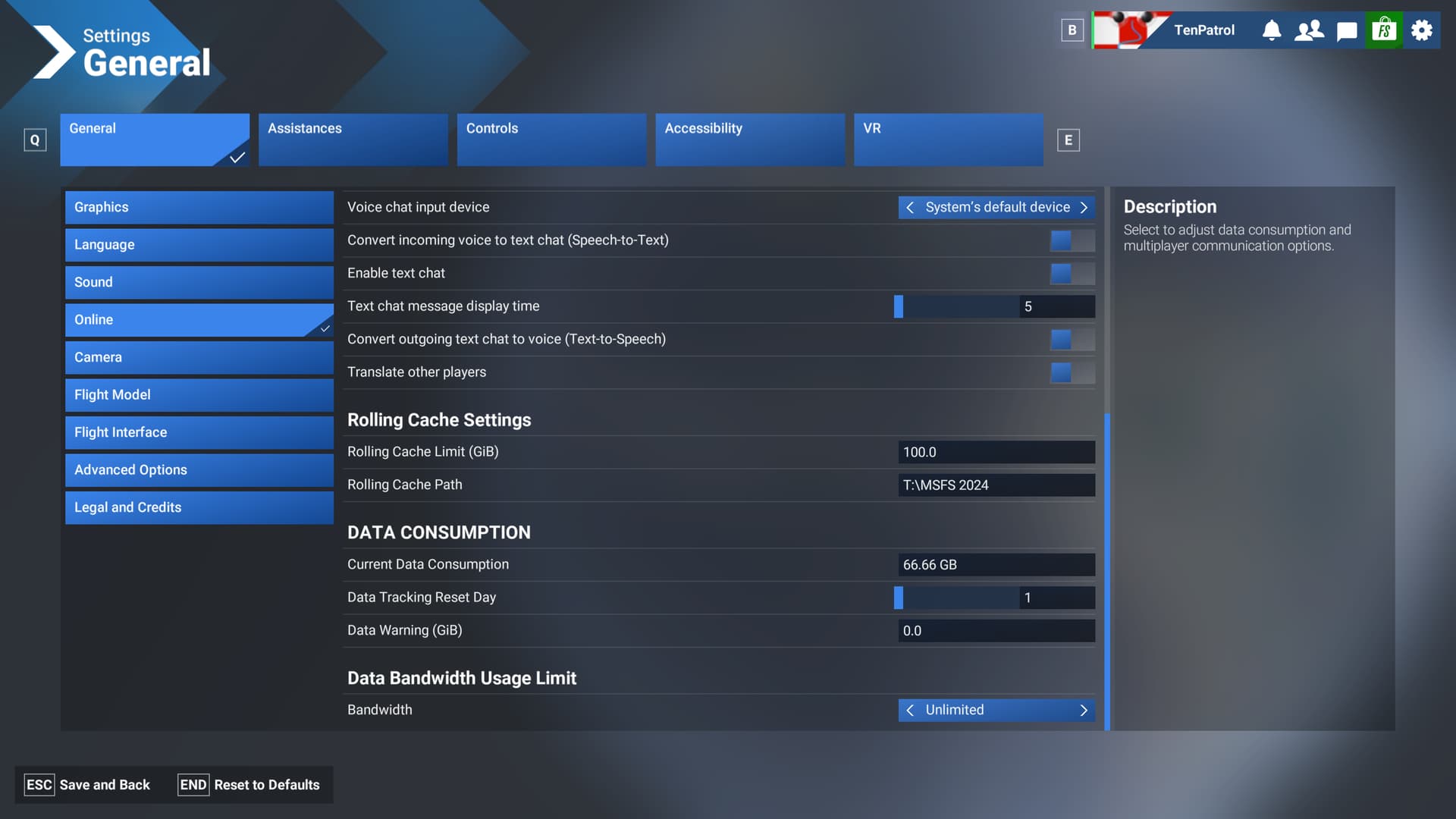The width and height of the screenshot is (1456, 819).
Task: Open the settings gear icon
Action: (x=1422, y=30)
